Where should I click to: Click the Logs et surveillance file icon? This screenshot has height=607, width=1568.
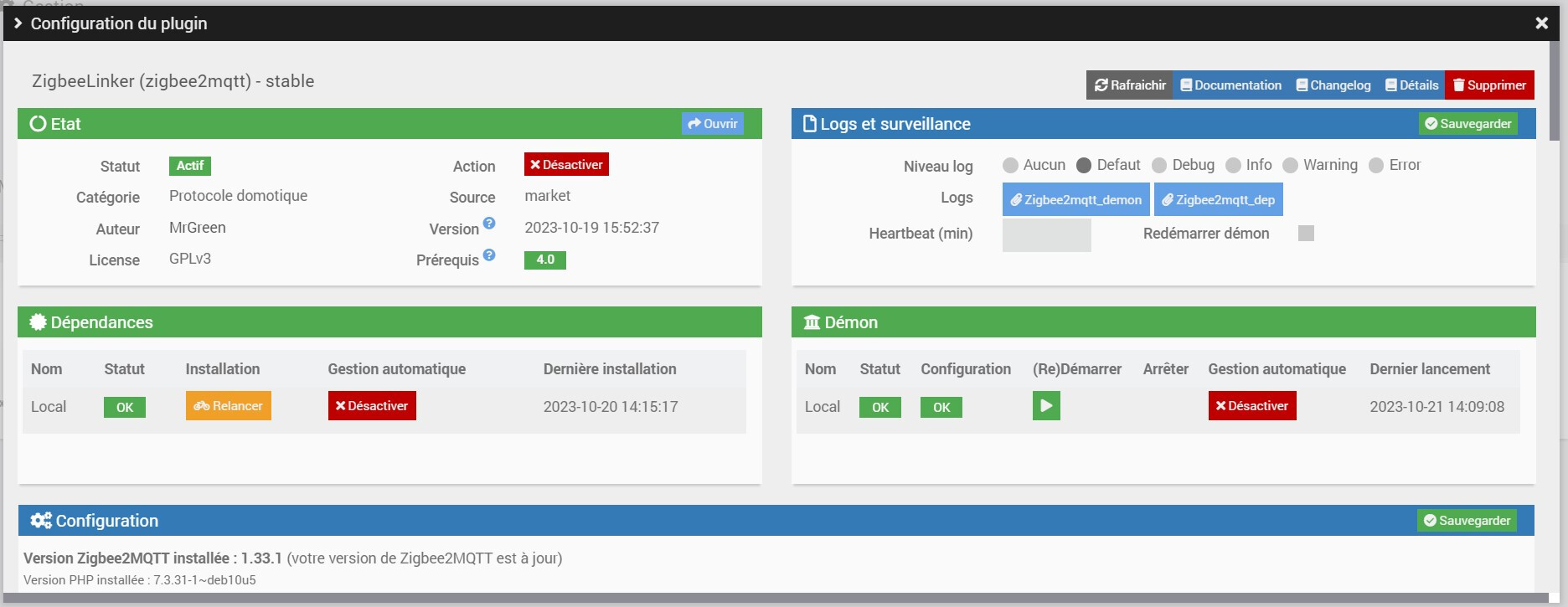810,124
